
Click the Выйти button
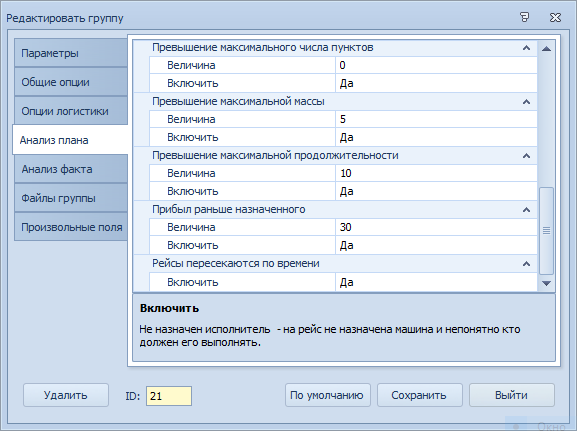[x=511, y=395]
